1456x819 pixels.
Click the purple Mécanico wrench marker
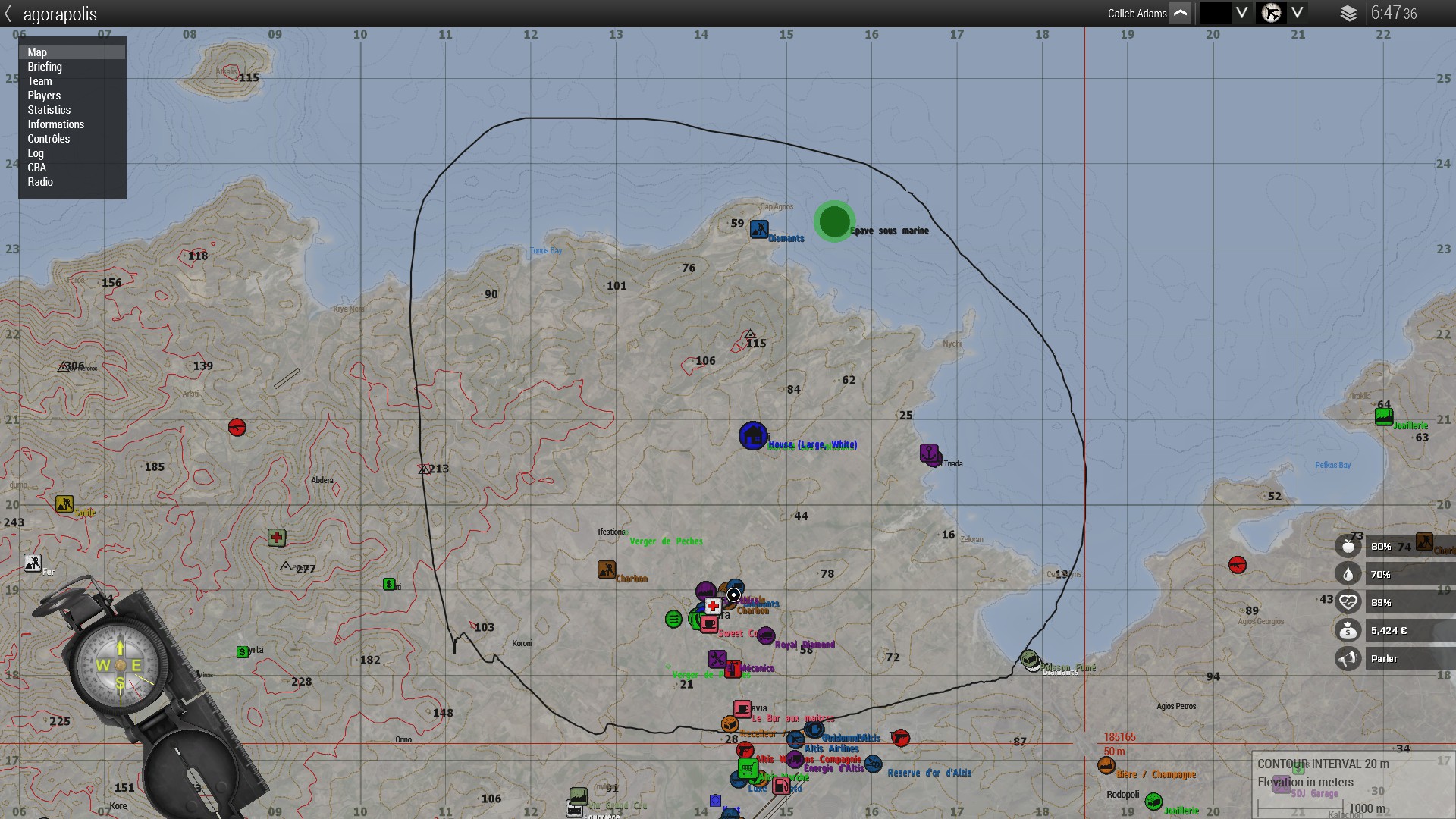click(x=717, y=659)
